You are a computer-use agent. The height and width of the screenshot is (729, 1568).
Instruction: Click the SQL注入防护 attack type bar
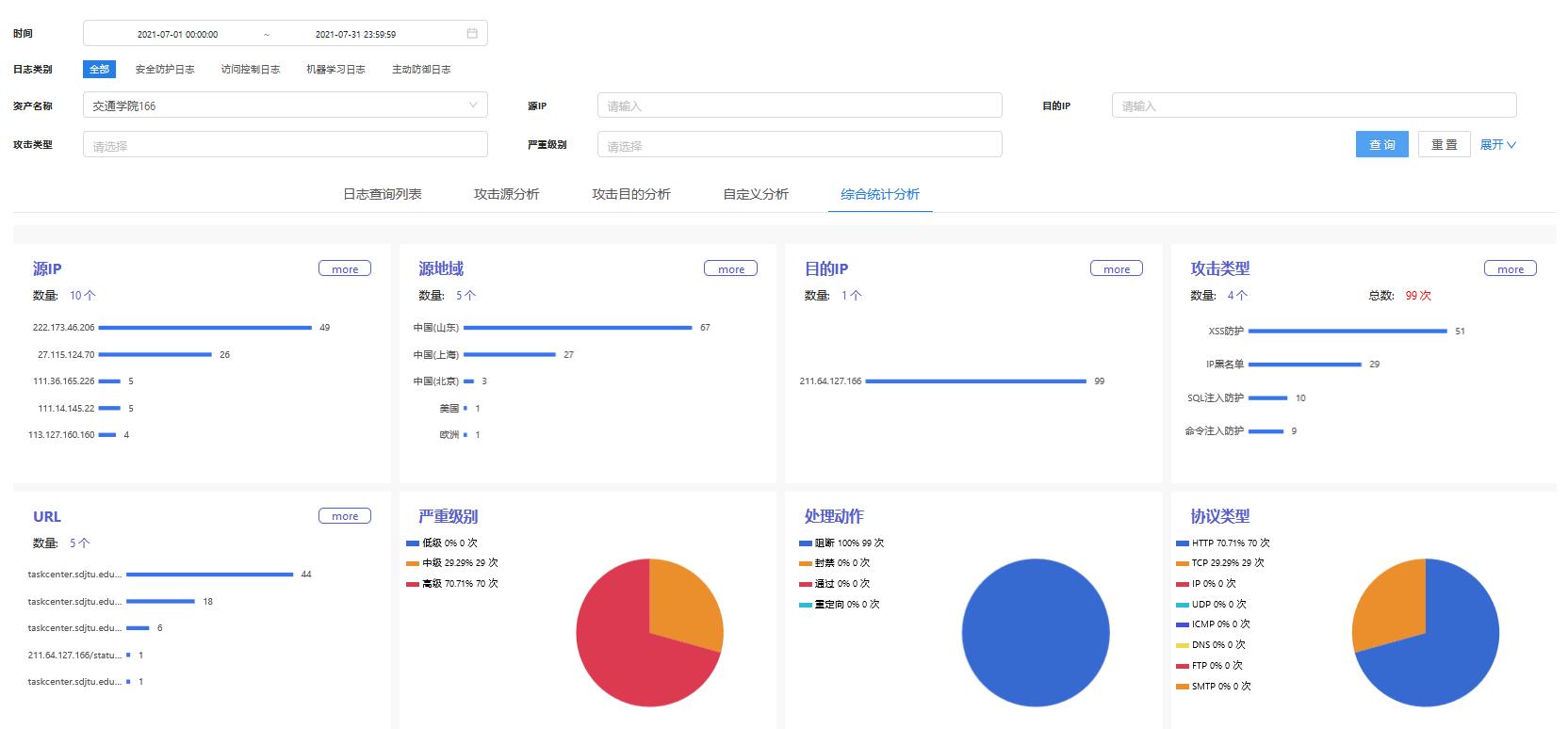[x=1268, y=398]
